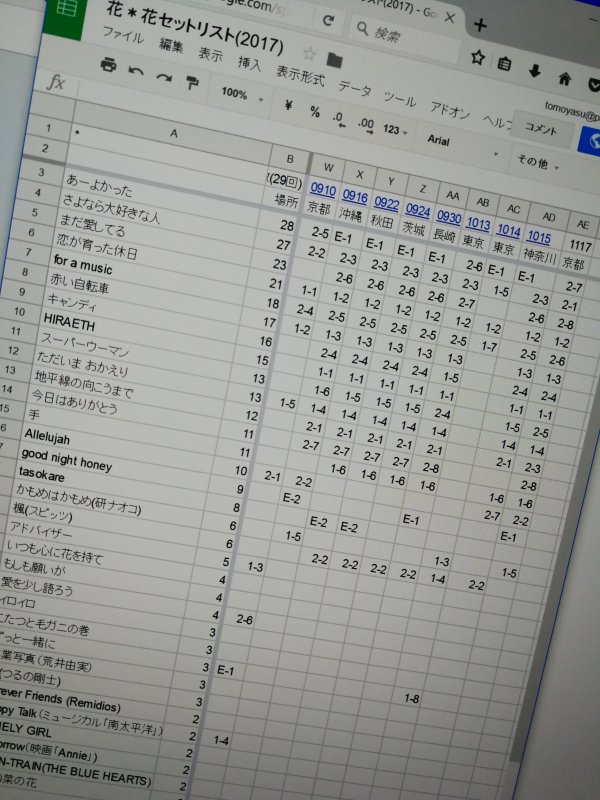
Task: Select the cell さよなら大好きな人
Action: [111, 209]
